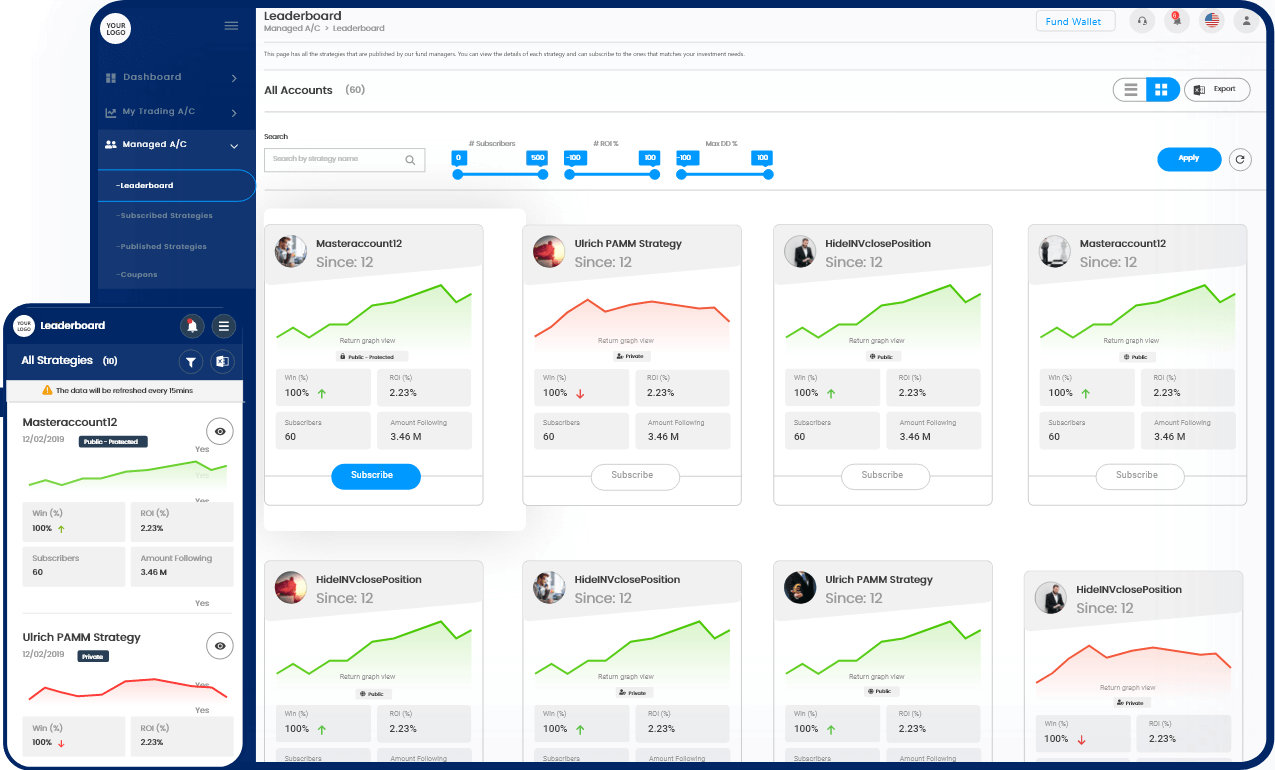Click the ROI % maximum slider handle

pos(655,174)
